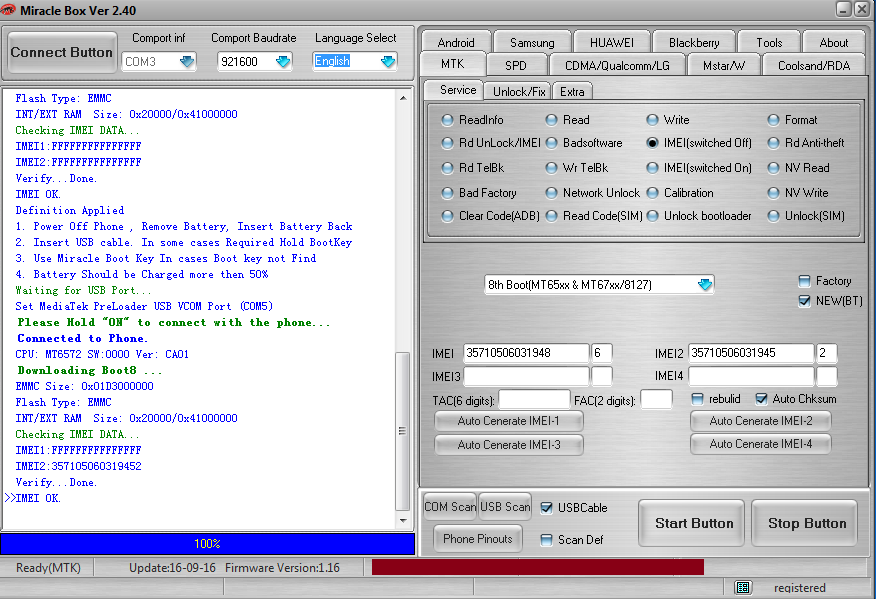Select Rd Anti-theft radio option
876x599 pixels.
pos(773,143)
